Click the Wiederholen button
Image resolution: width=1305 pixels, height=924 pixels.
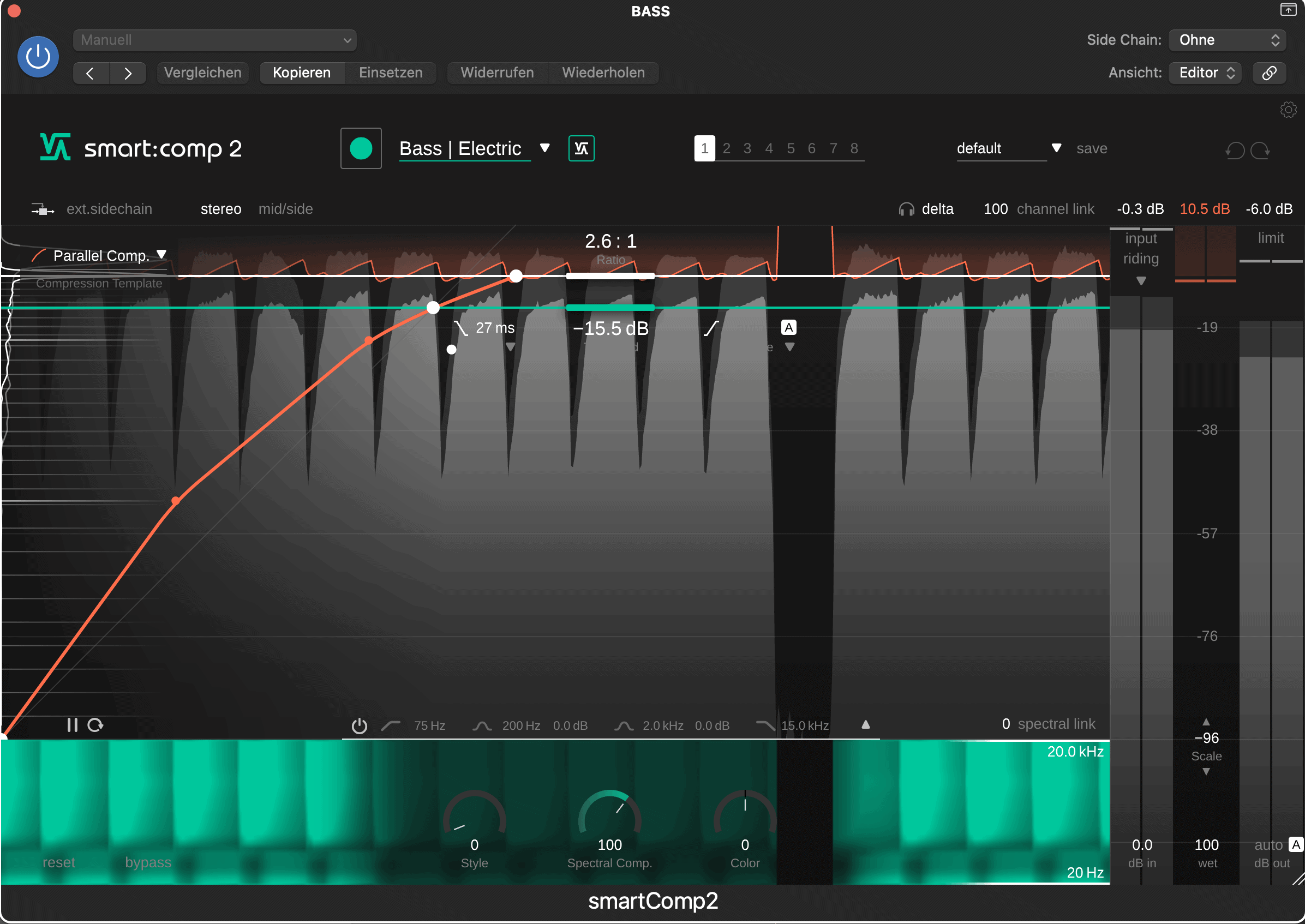[603, 73]
